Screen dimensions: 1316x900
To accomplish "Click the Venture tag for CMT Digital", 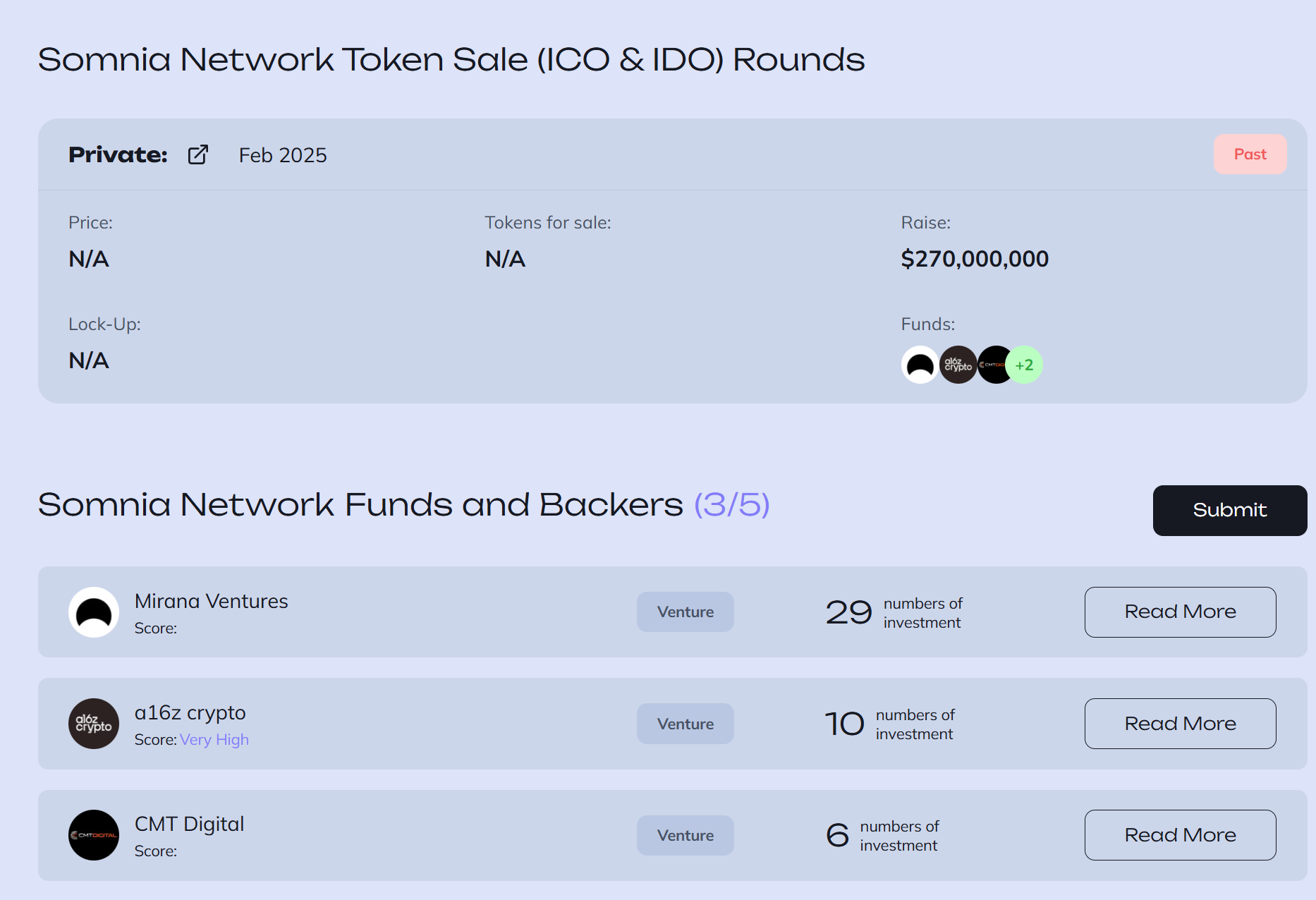I will tap(685, 835).
